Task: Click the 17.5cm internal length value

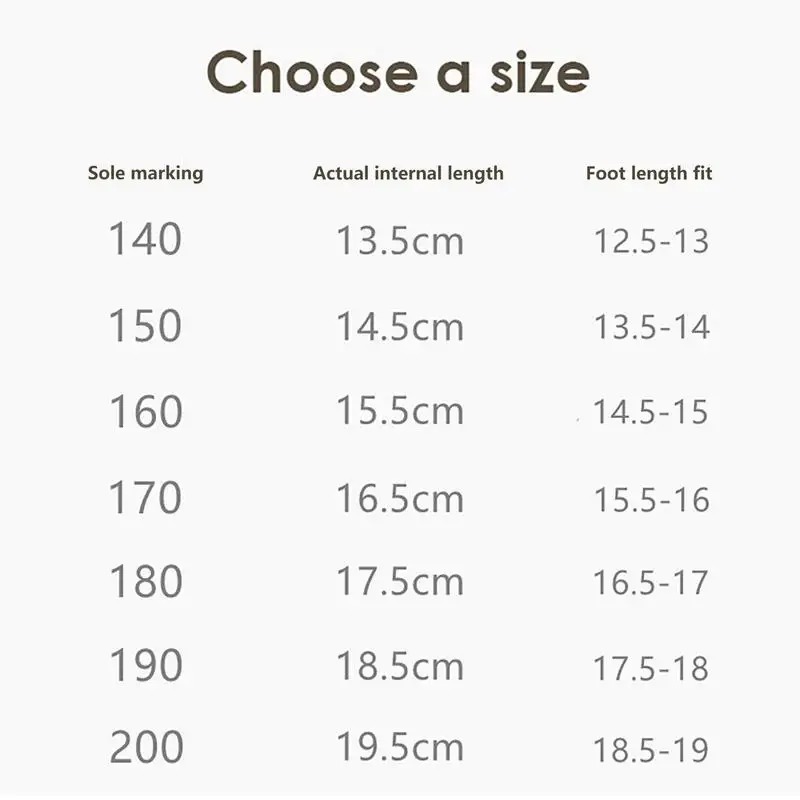Action: point(399,582)
